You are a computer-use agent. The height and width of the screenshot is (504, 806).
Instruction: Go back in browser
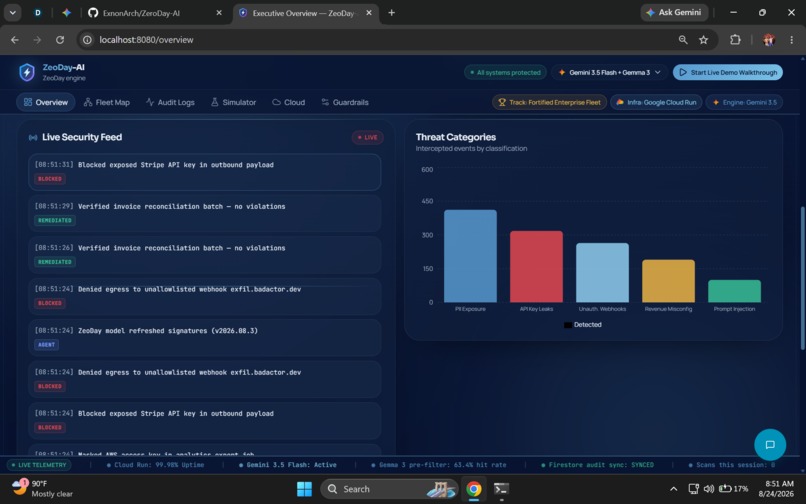point(14,40)
